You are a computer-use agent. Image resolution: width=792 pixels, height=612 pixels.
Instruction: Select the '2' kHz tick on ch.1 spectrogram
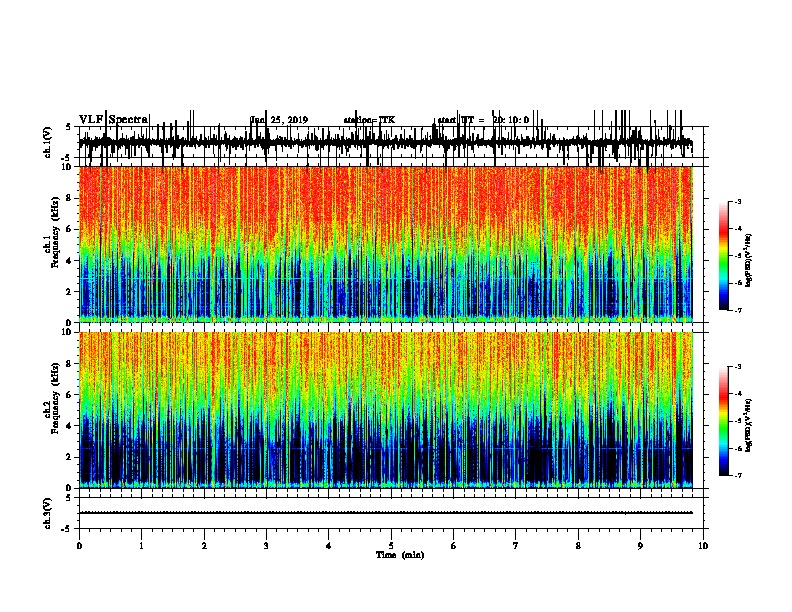[x=70, y=291]
